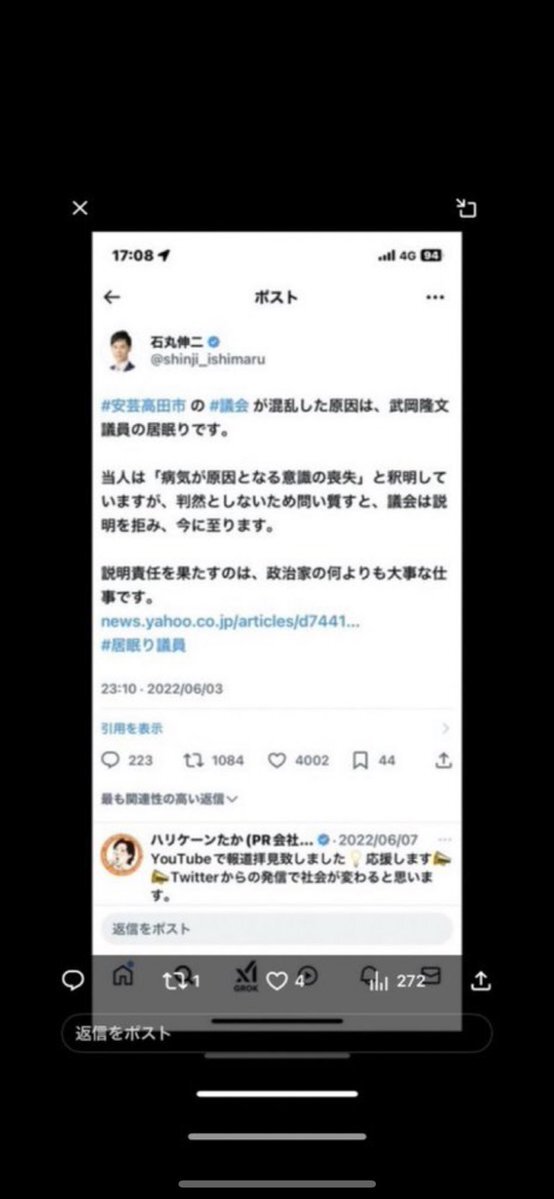Expand 引用を表示 chevron arrow
The width and height of the screenshot is (554, 1199).
[x=446, y=729]
